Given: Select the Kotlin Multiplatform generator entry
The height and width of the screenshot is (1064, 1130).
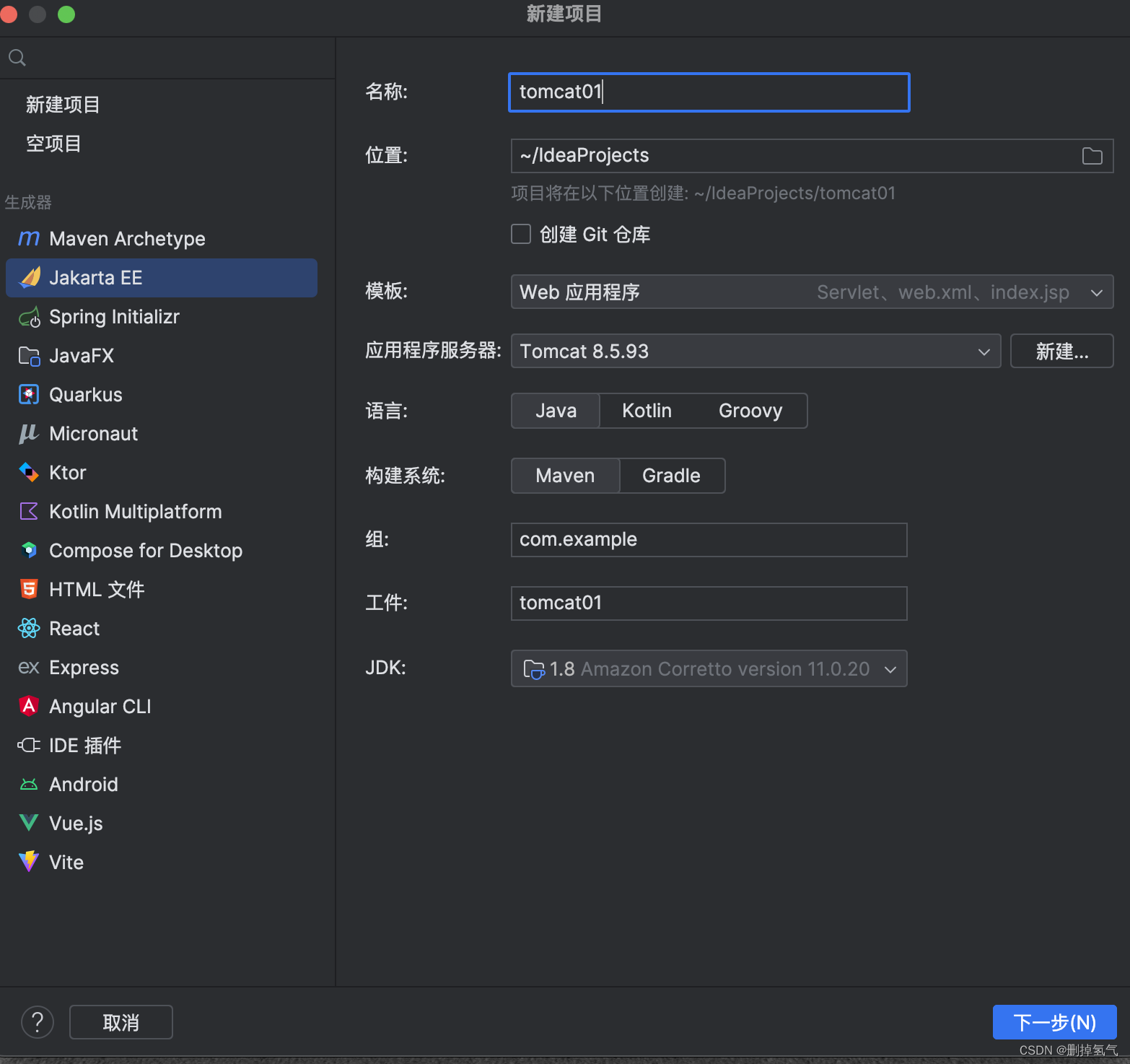Looking at the screenshot, I should click(162, 512).
